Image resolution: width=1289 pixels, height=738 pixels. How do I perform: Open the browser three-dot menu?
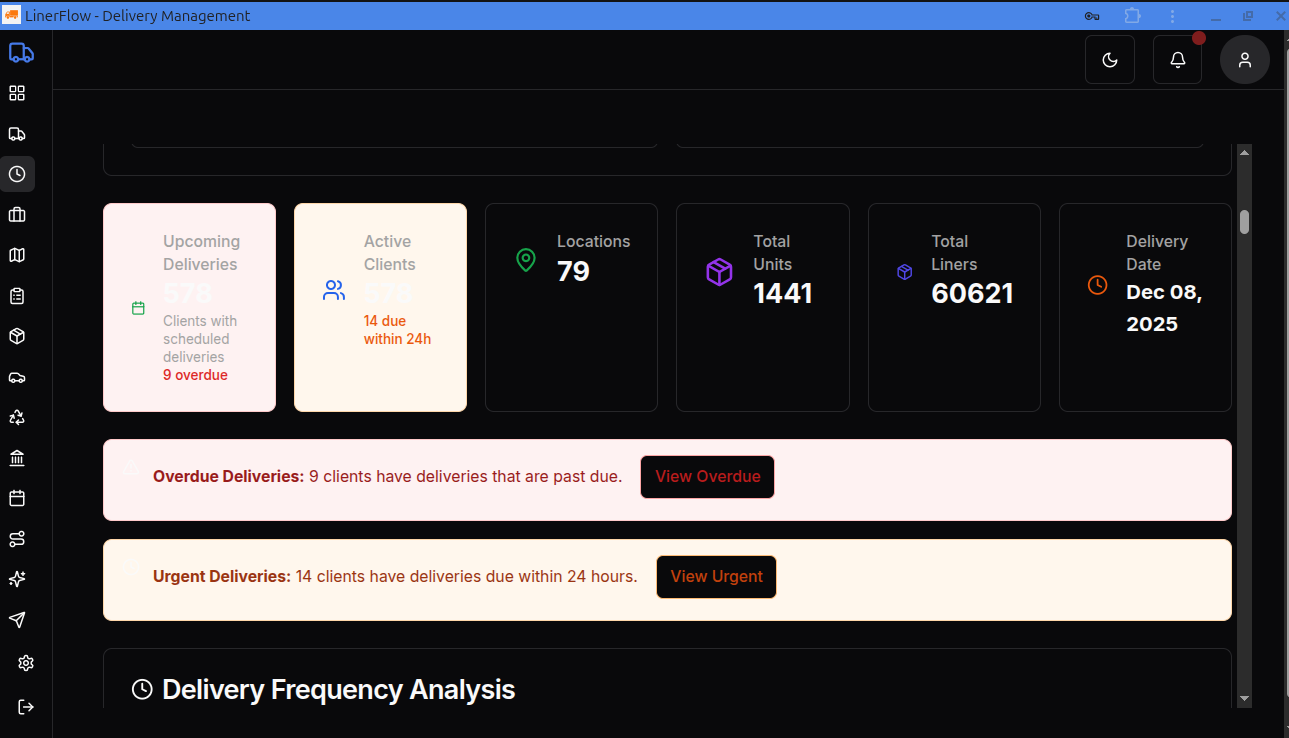(x=1171, y=15)
